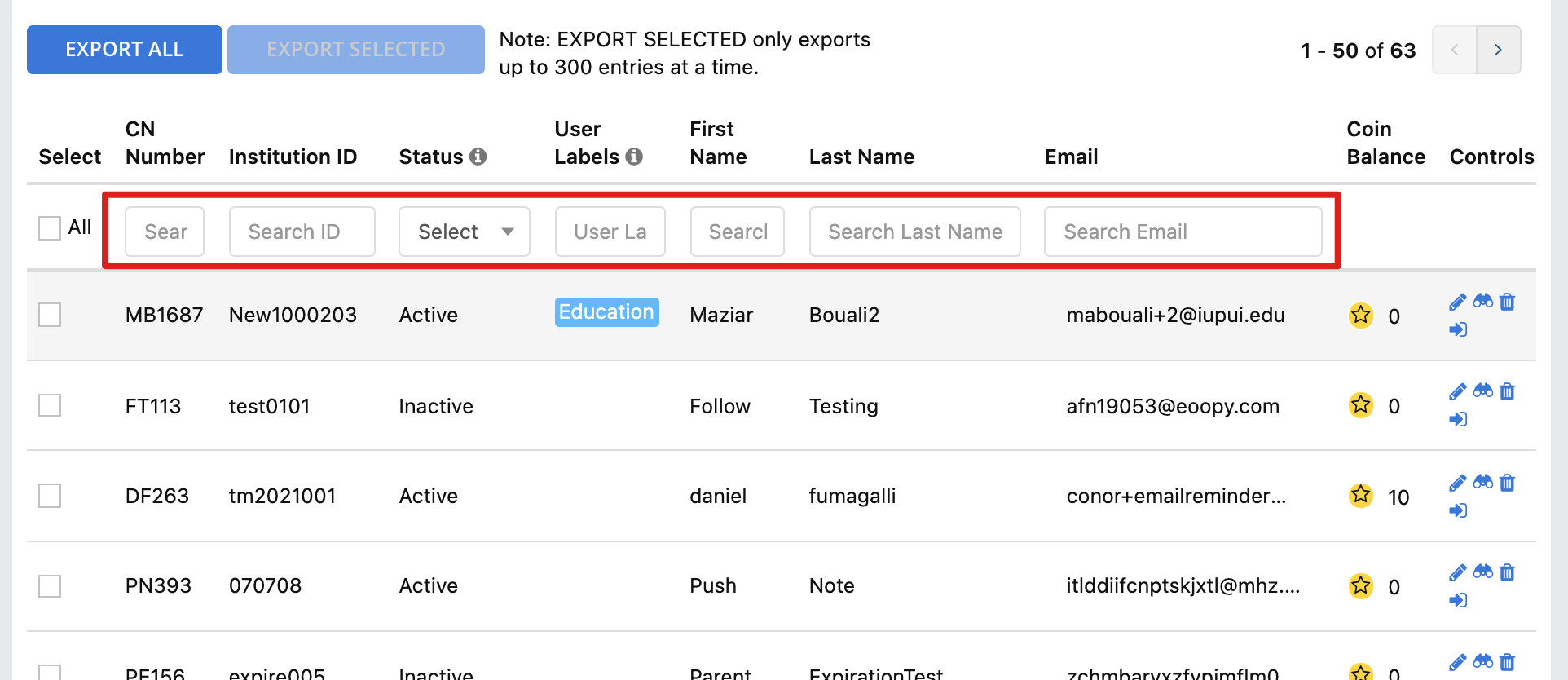Screen dimensions: 1568x680
Task: Click CN Number MB1687 cell
Action: pos(165,315)
